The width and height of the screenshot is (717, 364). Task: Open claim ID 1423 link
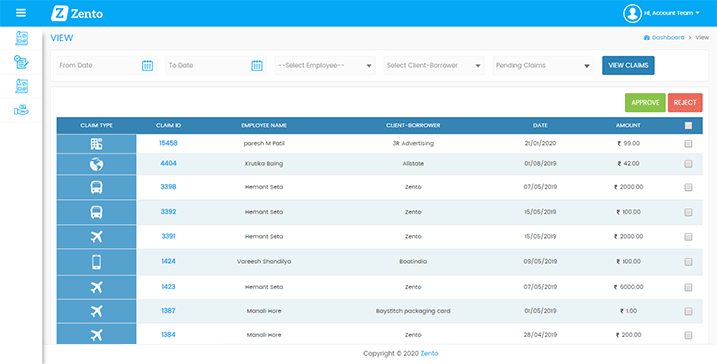(168, 287)
